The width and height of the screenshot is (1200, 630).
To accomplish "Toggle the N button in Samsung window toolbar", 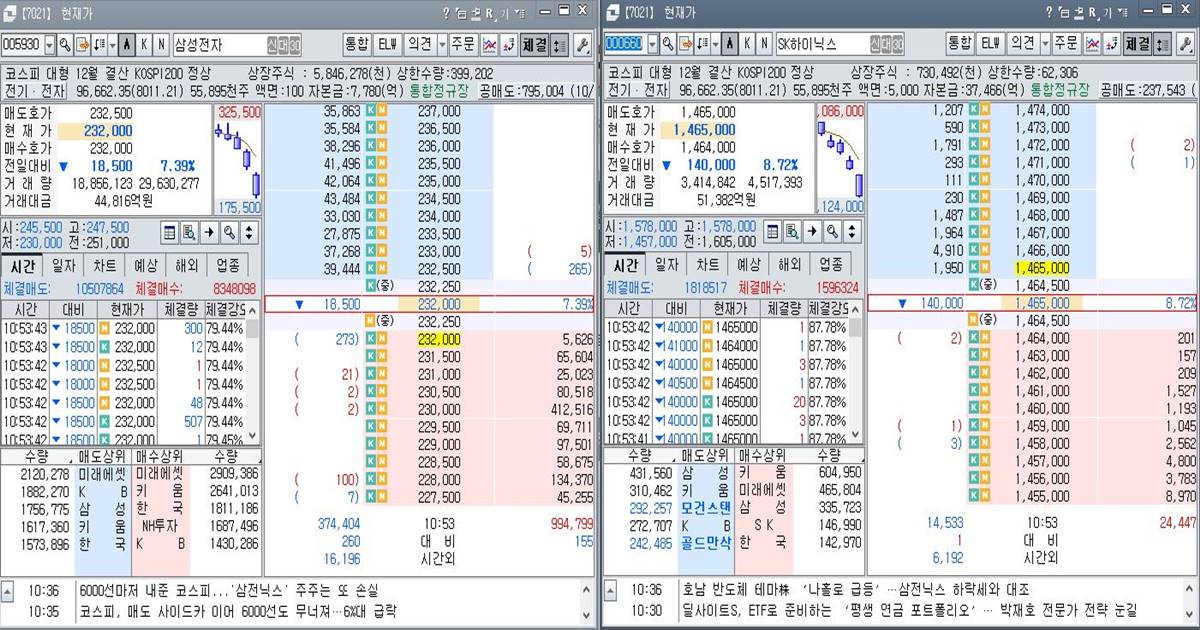I will 161,45.
